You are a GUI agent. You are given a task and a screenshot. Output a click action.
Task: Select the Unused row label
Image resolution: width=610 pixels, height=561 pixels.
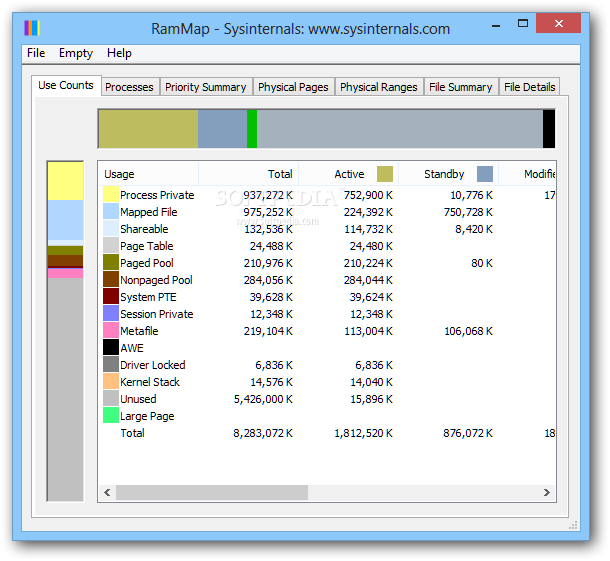(138, 399)
